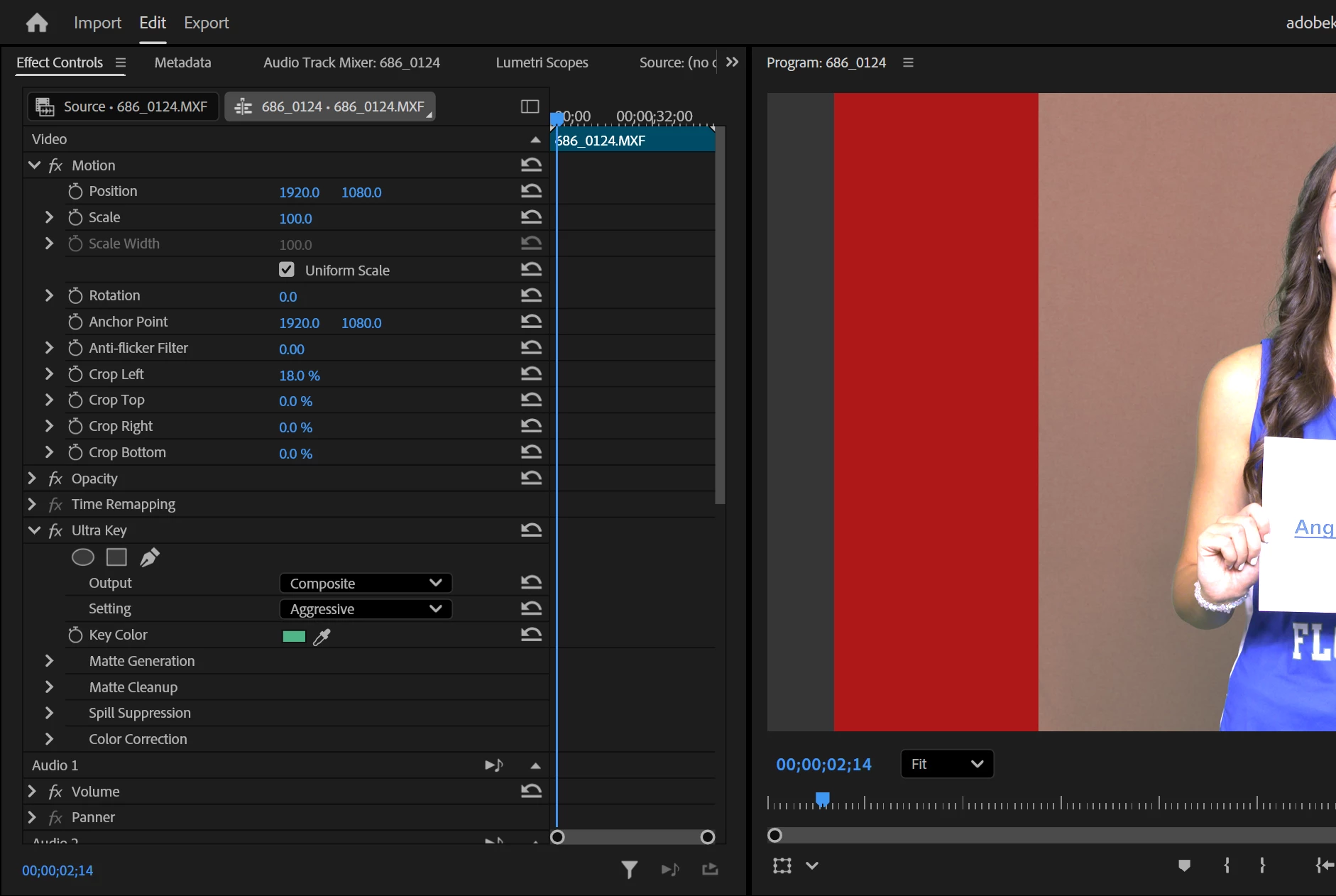The width and height of the screenshot is (1336, 896).
Task: Toggle Key Color animation stopwatch
Action: click(x=75, y=635)
